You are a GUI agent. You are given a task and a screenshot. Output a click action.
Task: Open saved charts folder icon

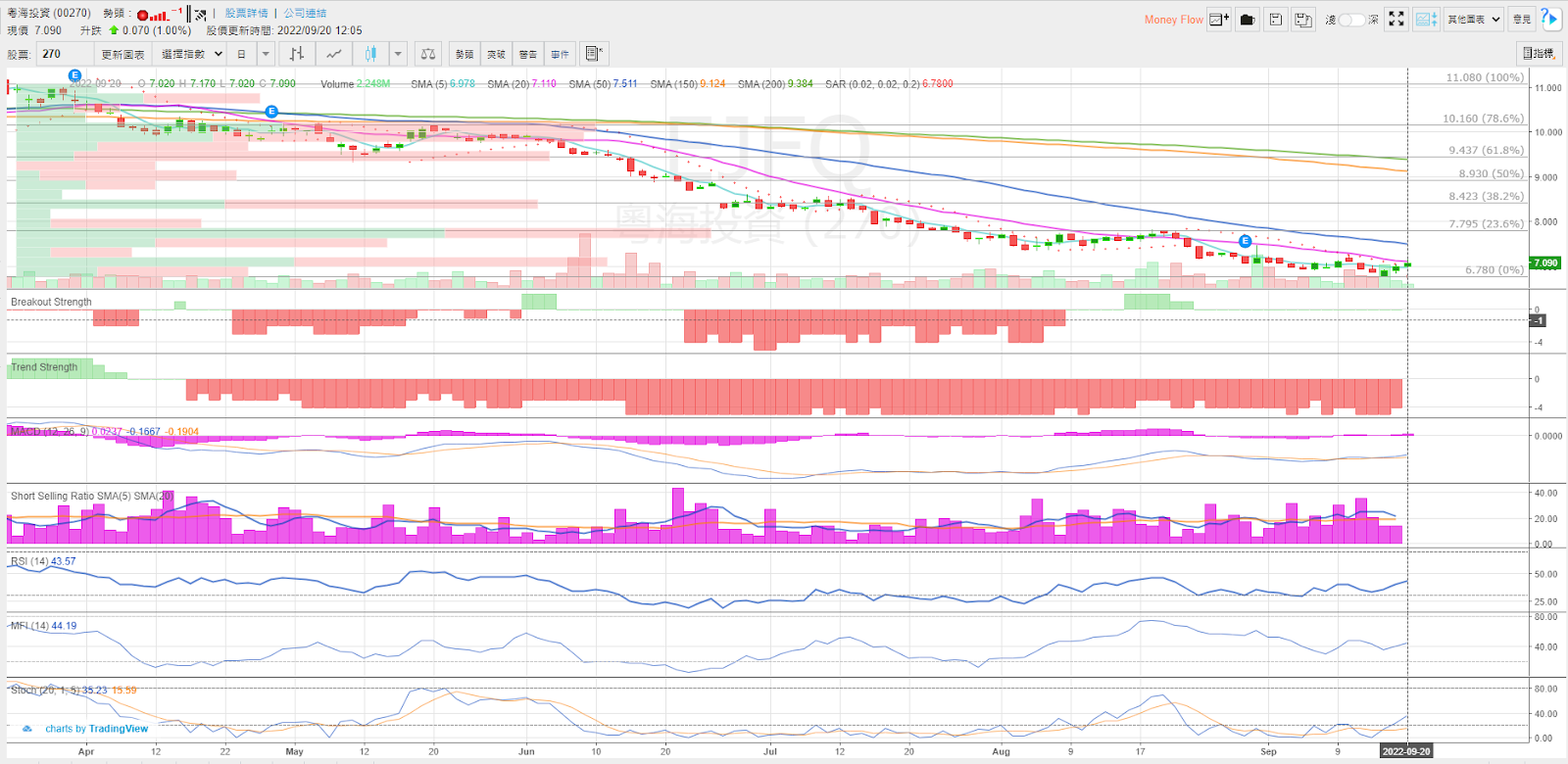[x=1248, y=19]
